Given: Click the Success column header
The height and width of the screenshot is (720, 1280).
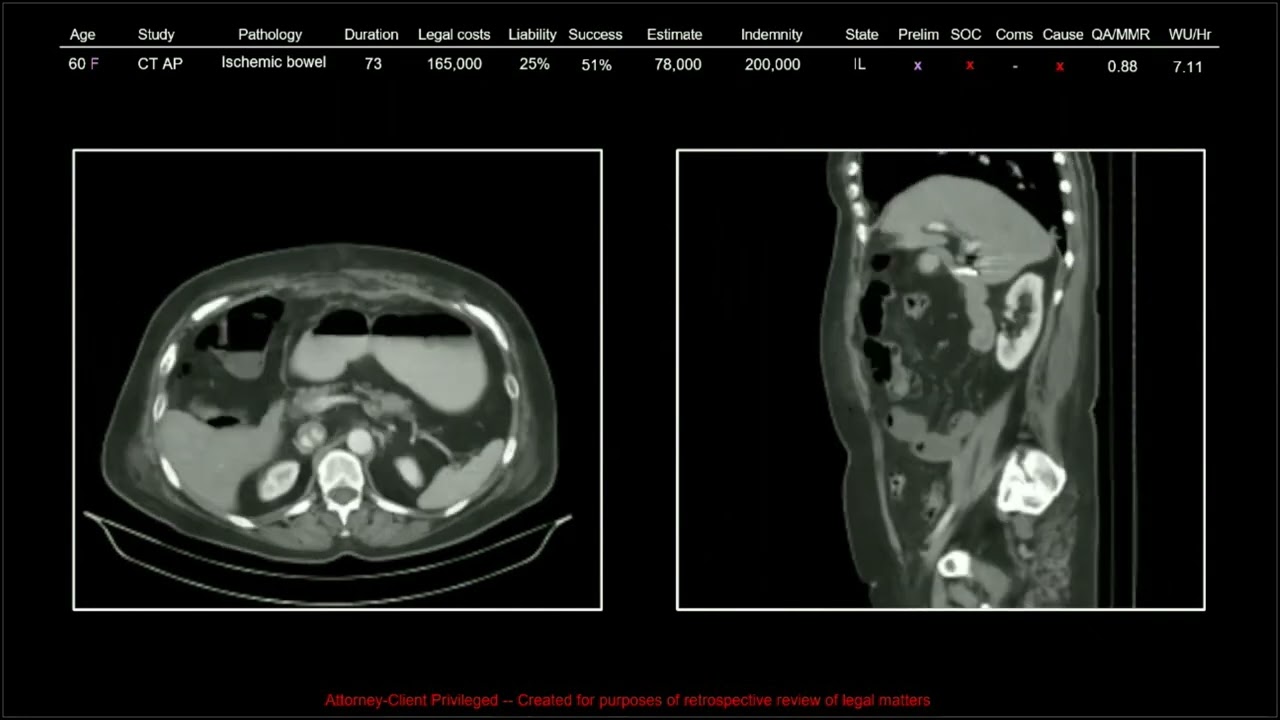Looking at the screenshot, I should [x=595, y=34].
